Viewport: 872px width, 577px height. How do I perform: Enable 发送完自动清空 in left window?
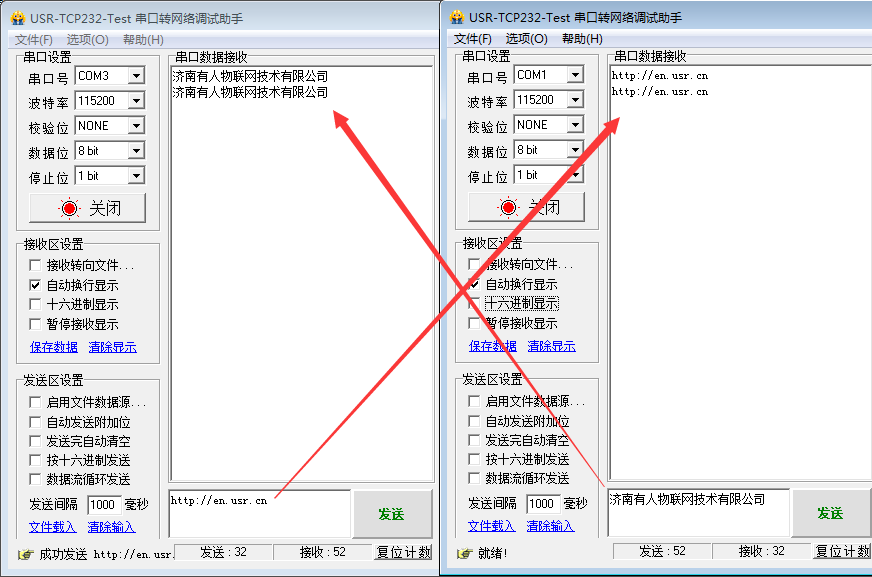point(35,441)
